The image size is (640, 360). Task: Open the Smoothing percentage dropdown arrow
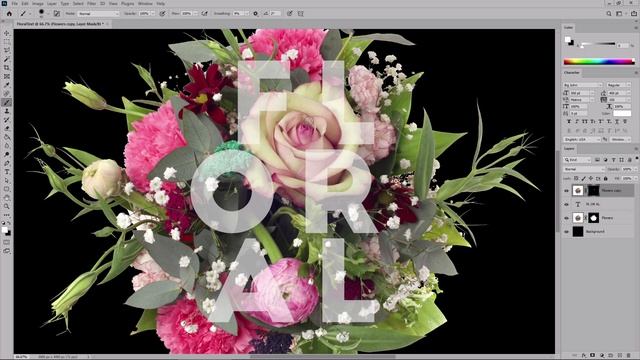246,13
